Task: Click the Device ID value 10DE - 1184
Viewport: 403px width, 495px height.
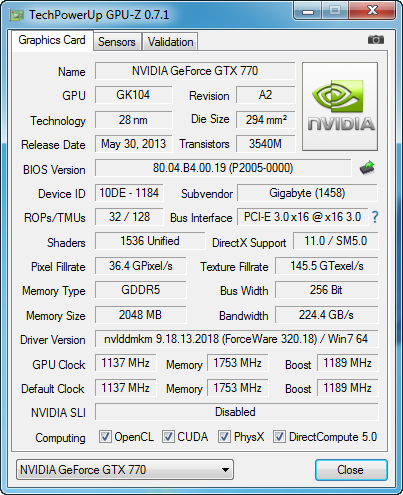Action: (129, 193)
